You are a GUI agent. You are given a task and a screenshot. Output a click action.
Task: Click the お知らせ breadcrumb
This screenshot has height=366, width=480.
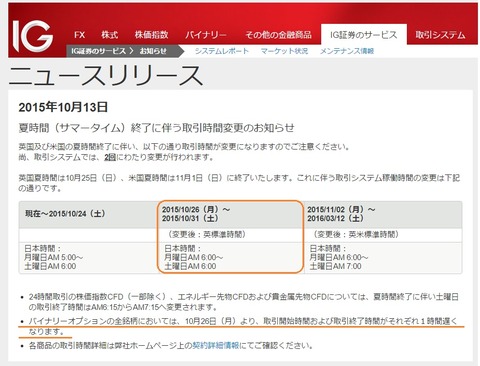pos(153,51)
